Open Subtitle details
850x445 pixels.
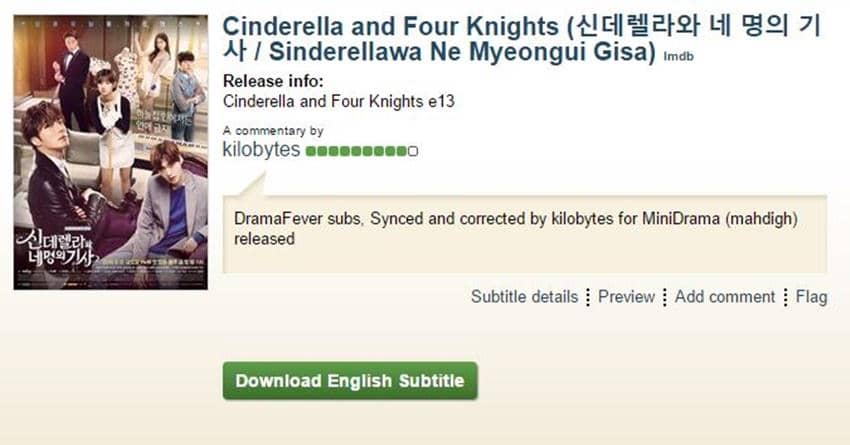[524, 297]
